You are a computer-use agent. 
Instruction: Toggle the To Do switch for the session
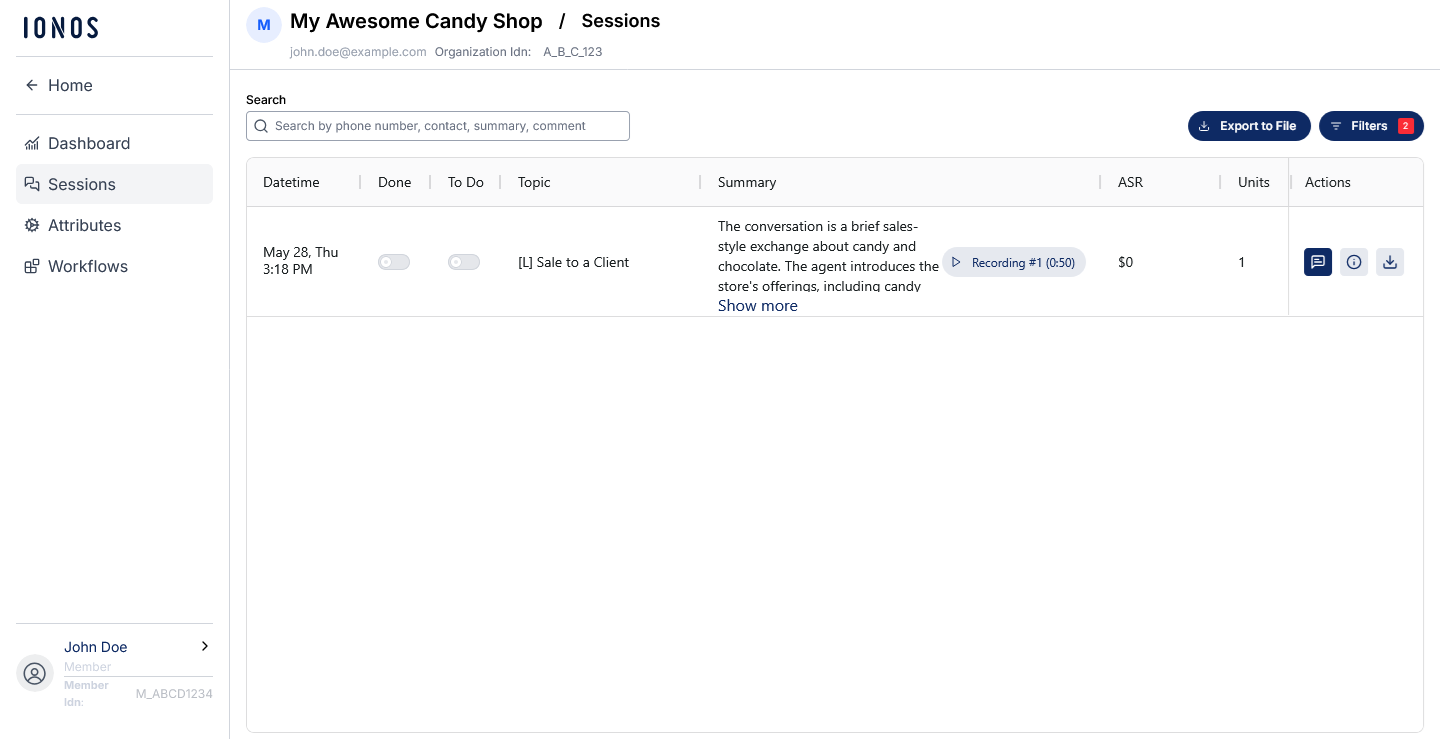click(464, 262)
